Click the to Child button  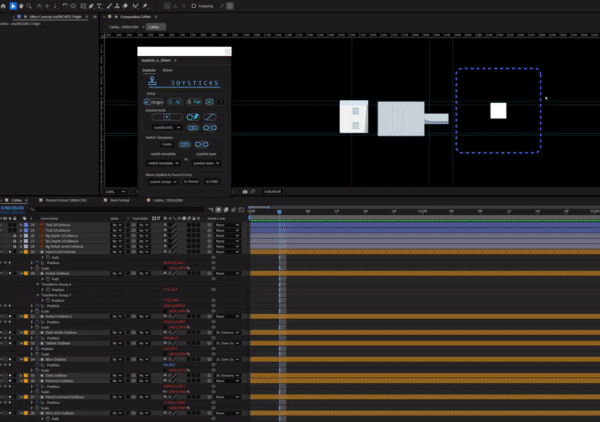click(212, 181)
